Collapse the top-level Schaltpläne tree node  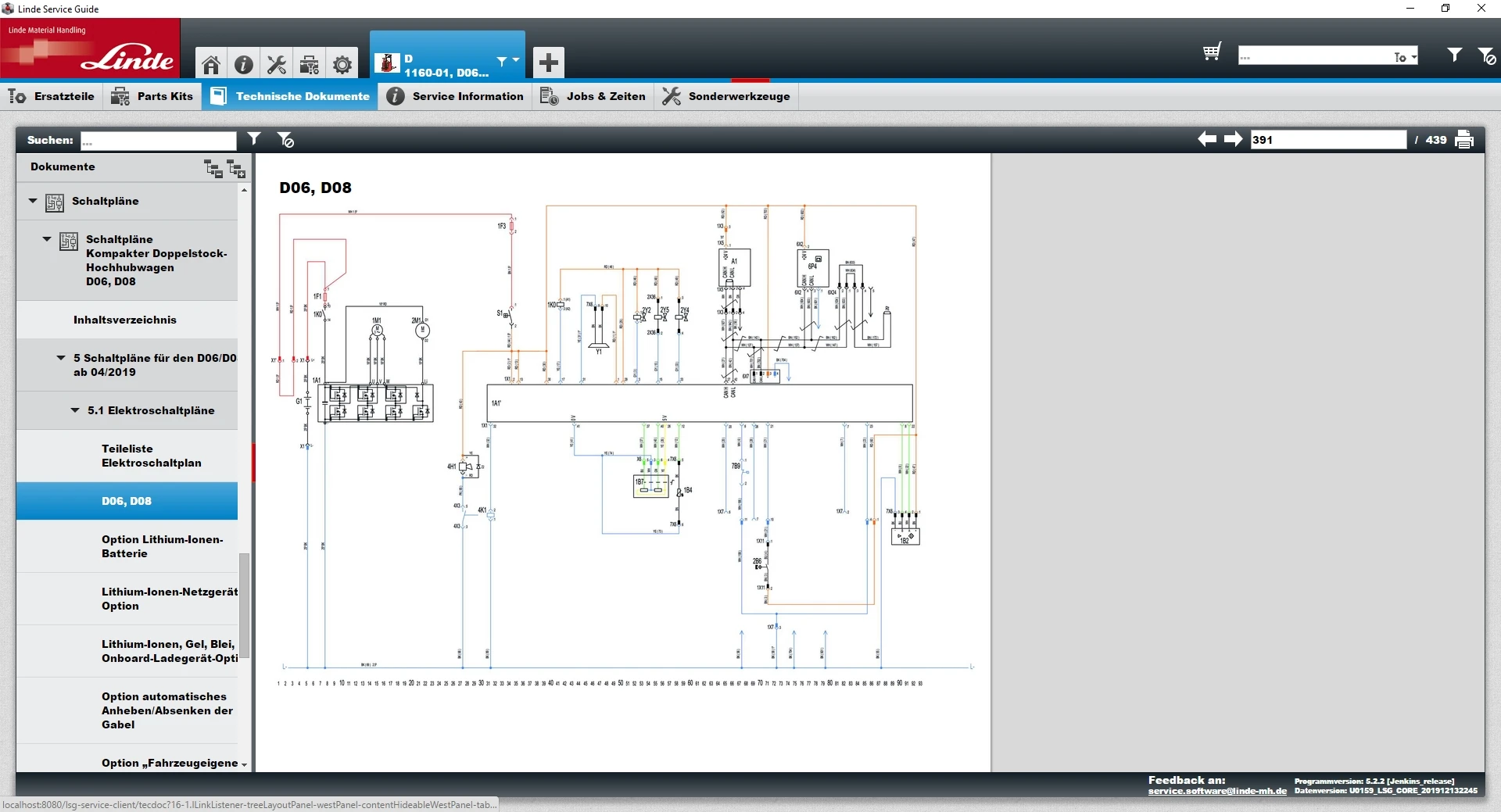33,201
